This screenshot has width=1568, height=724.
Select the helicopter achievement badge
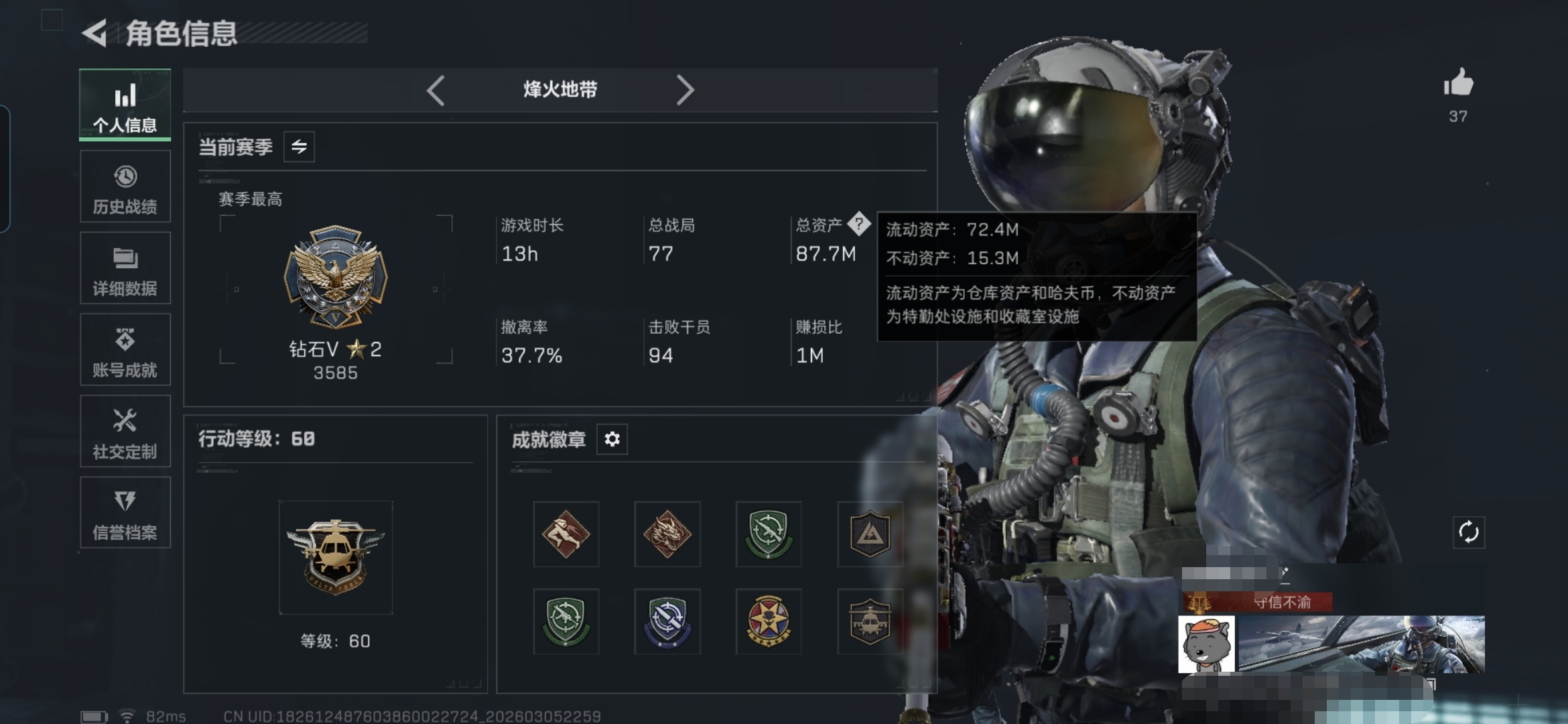[869, 621]
